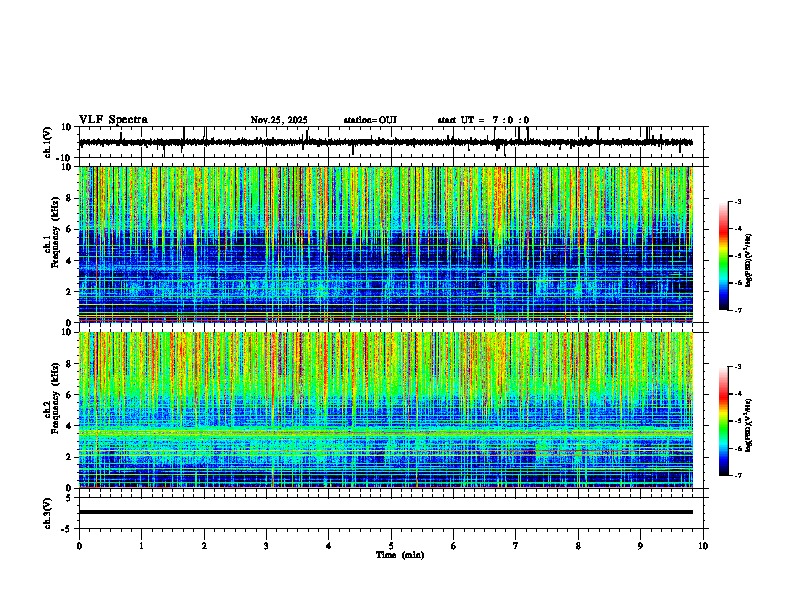Click inside the ch.2 frequency spectrogram
The width and height of the screenshot is (792, 612).
coord(385,410)
